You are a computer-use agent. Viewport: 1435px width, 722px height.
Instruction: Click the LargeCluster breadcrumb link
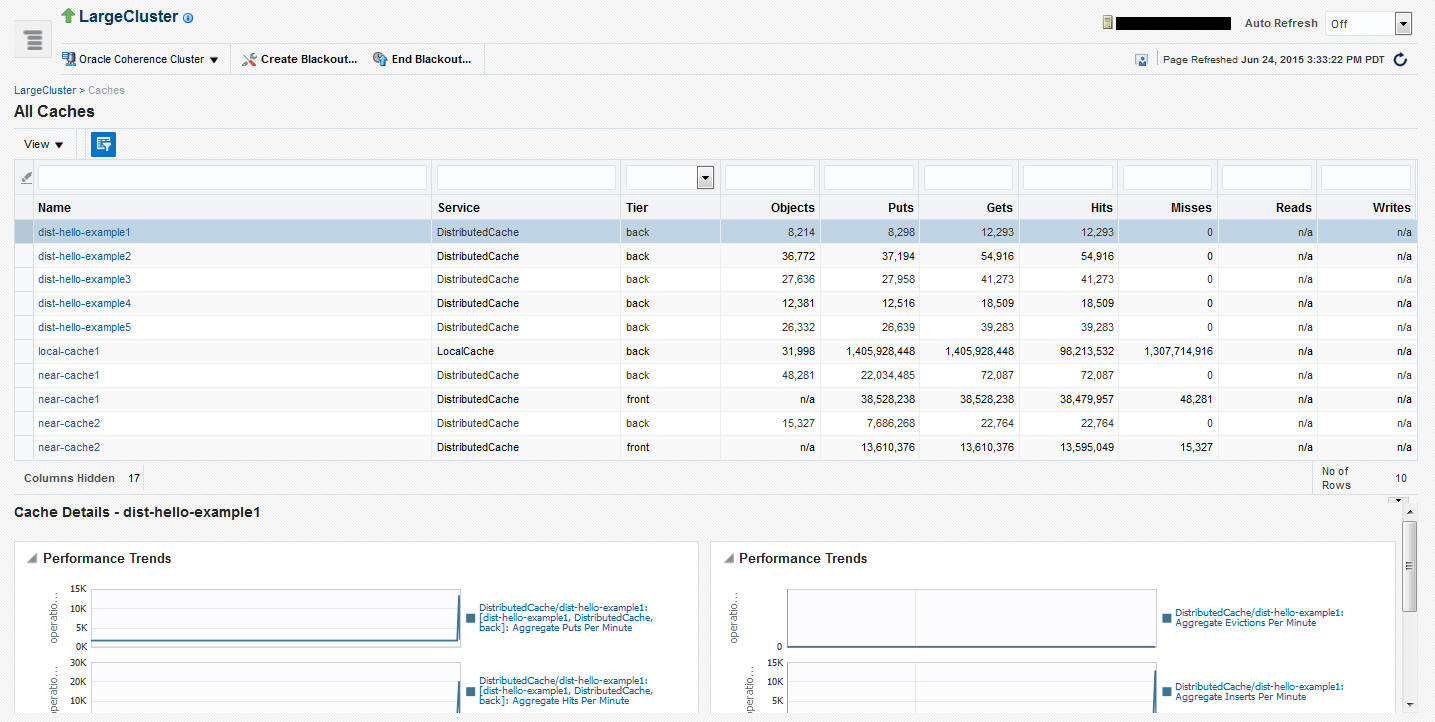44,90
